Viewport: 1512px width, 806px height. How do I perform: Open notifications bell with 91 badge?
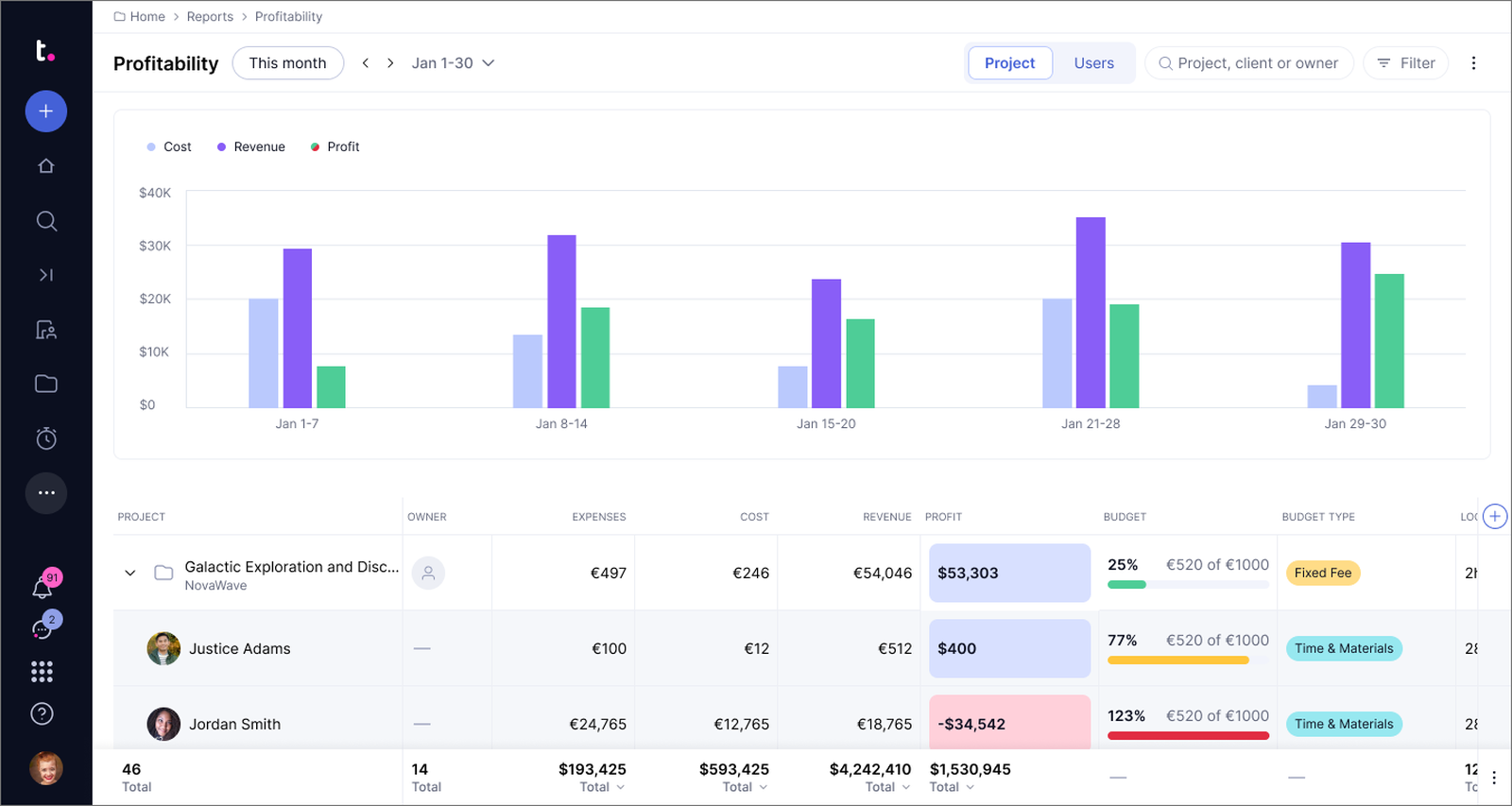43,587
